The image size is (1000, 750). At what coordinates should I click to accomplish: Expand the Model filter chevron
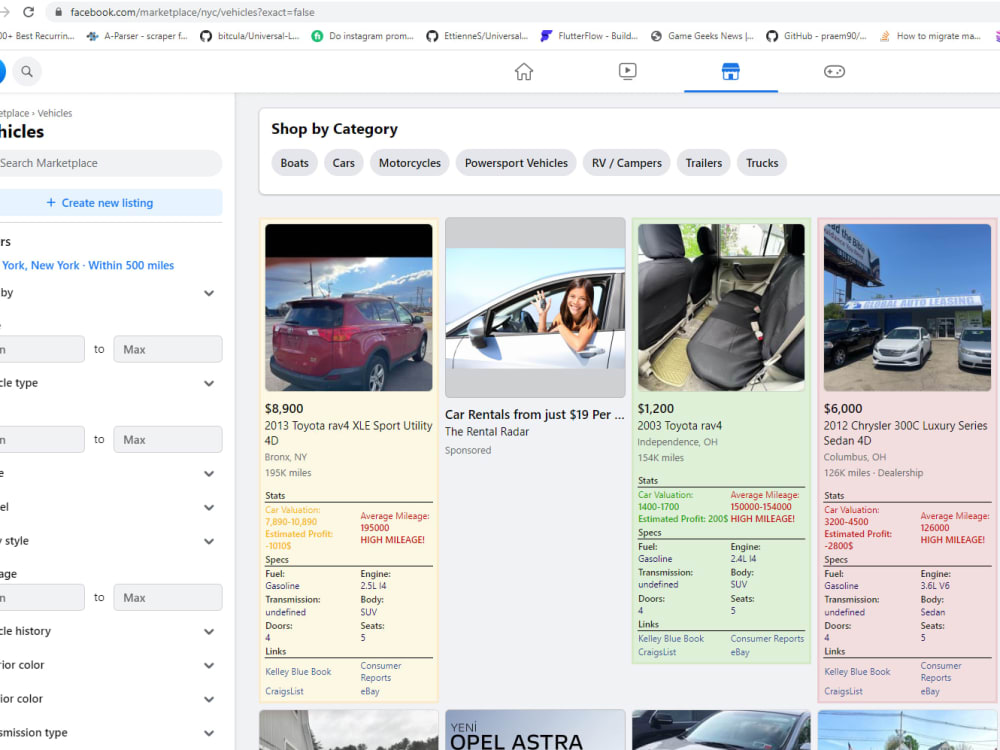tap(209, 508)
